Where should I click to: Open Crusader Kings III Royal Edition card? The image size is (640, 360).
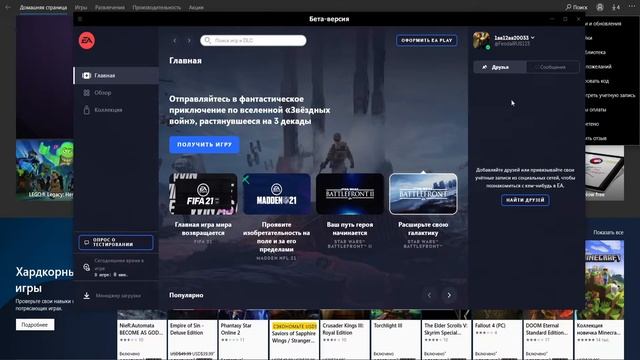(345, 335)
